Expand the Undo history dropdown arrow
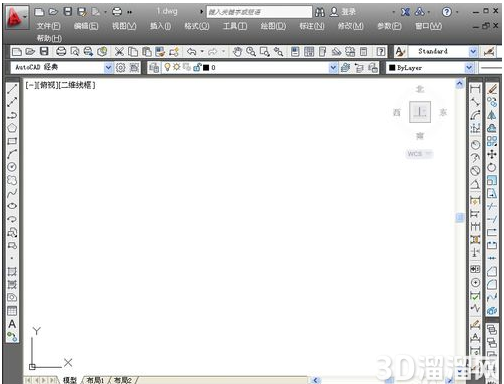Viewport: 504px width, 384px height. coord(202,52)
